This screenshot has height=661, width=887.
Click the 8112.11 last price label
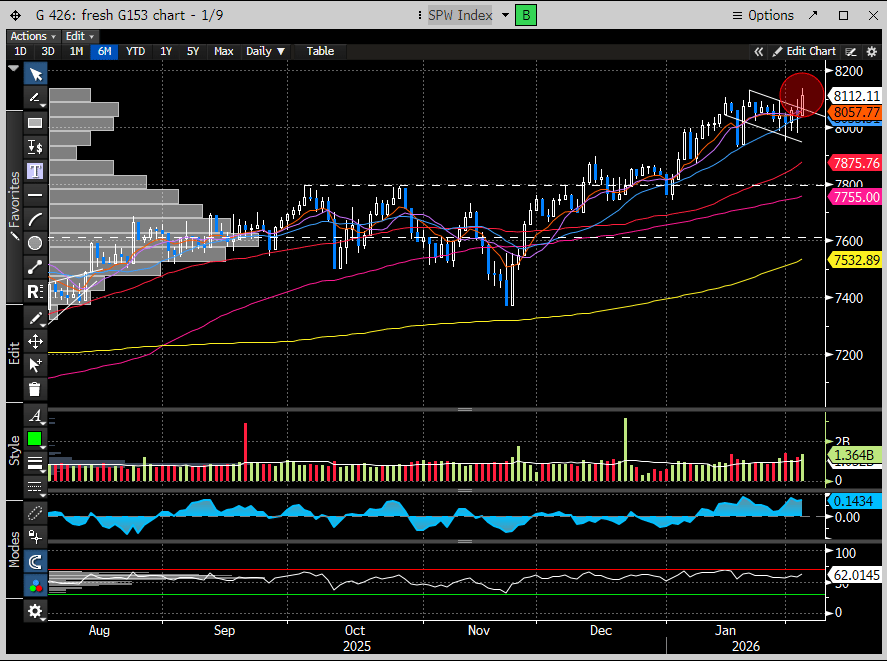point(856,96)
